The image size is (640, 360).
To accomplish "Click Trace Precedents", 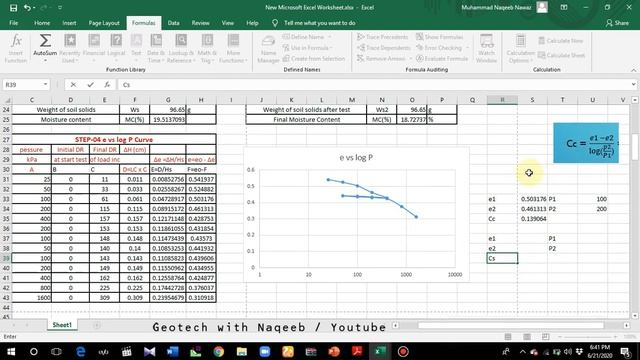I will [x=382, y=37].
